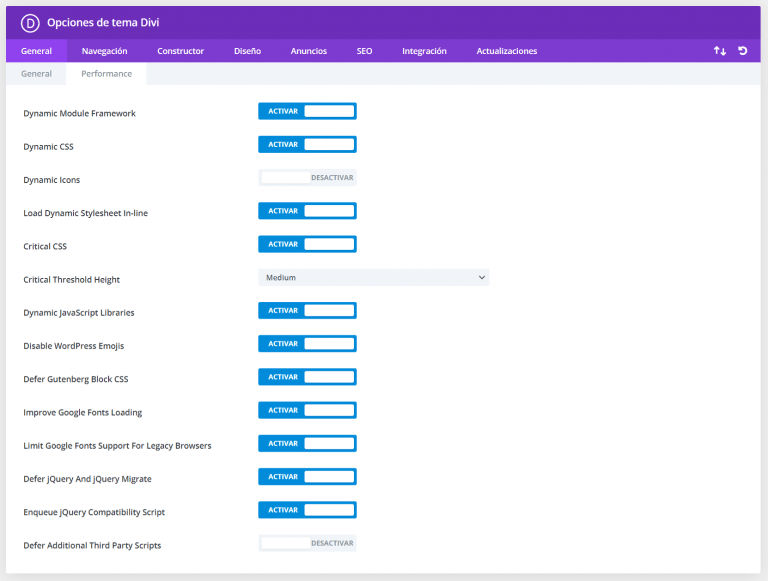Toggle Improve Google Fonts Loading switch

pyautogui.click(x=307, y=411)
